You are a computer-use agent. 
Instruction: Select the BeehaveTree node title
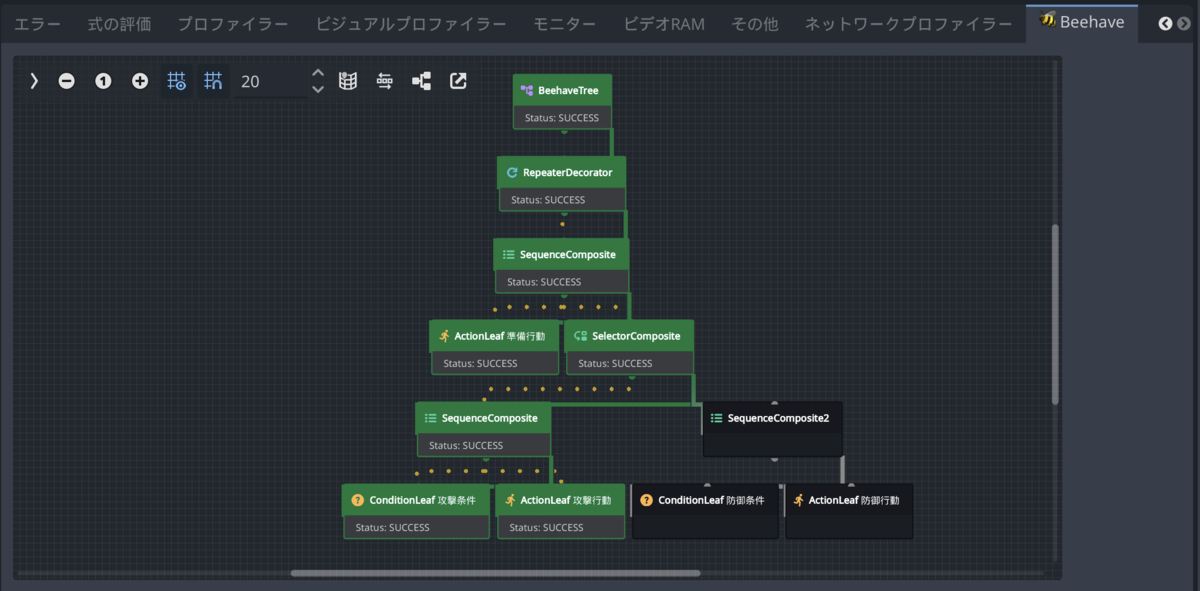pos(568,90)
